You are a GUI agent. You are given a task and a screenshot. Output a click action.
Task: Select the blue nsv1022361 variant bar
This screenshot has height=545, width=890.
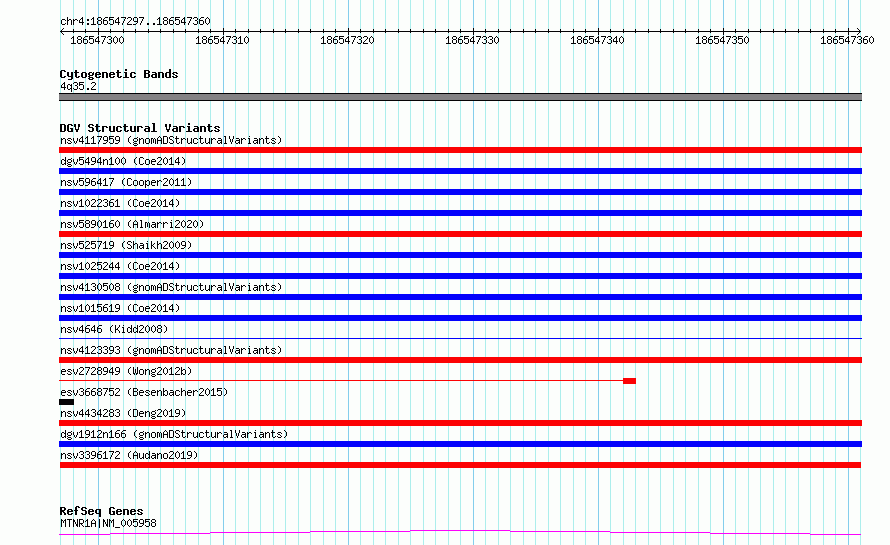[x=460, y=213]
